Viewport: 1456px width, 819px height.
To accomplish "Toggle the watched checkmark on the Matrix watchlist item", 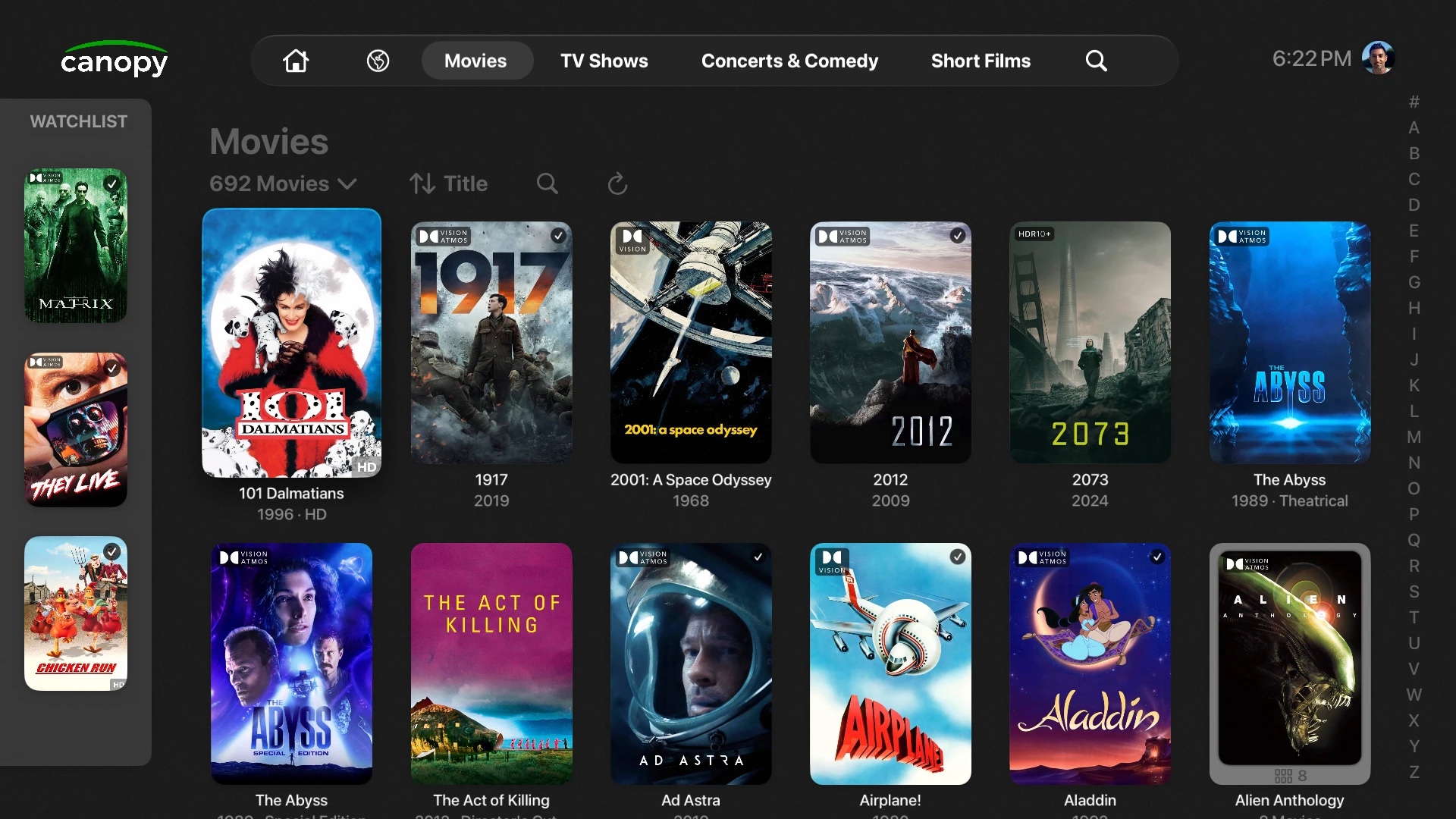I will 112,183.
